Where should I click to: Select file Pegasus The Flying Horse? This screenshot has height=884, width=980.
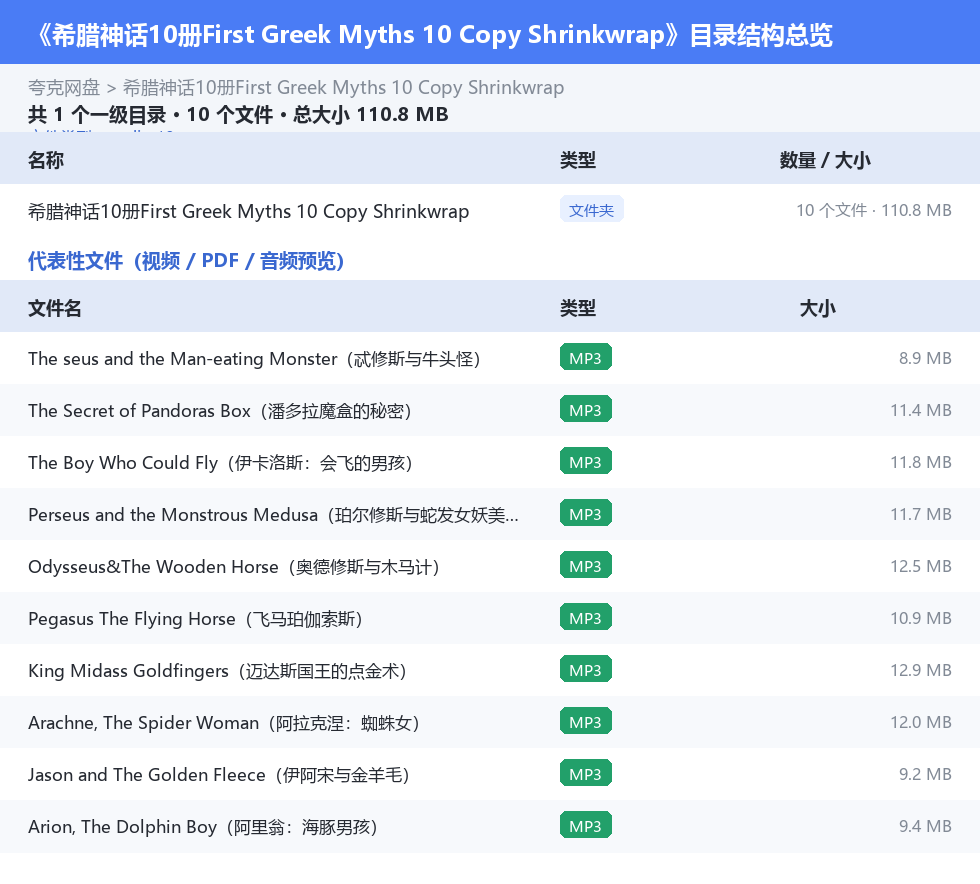tap(195, 618)
